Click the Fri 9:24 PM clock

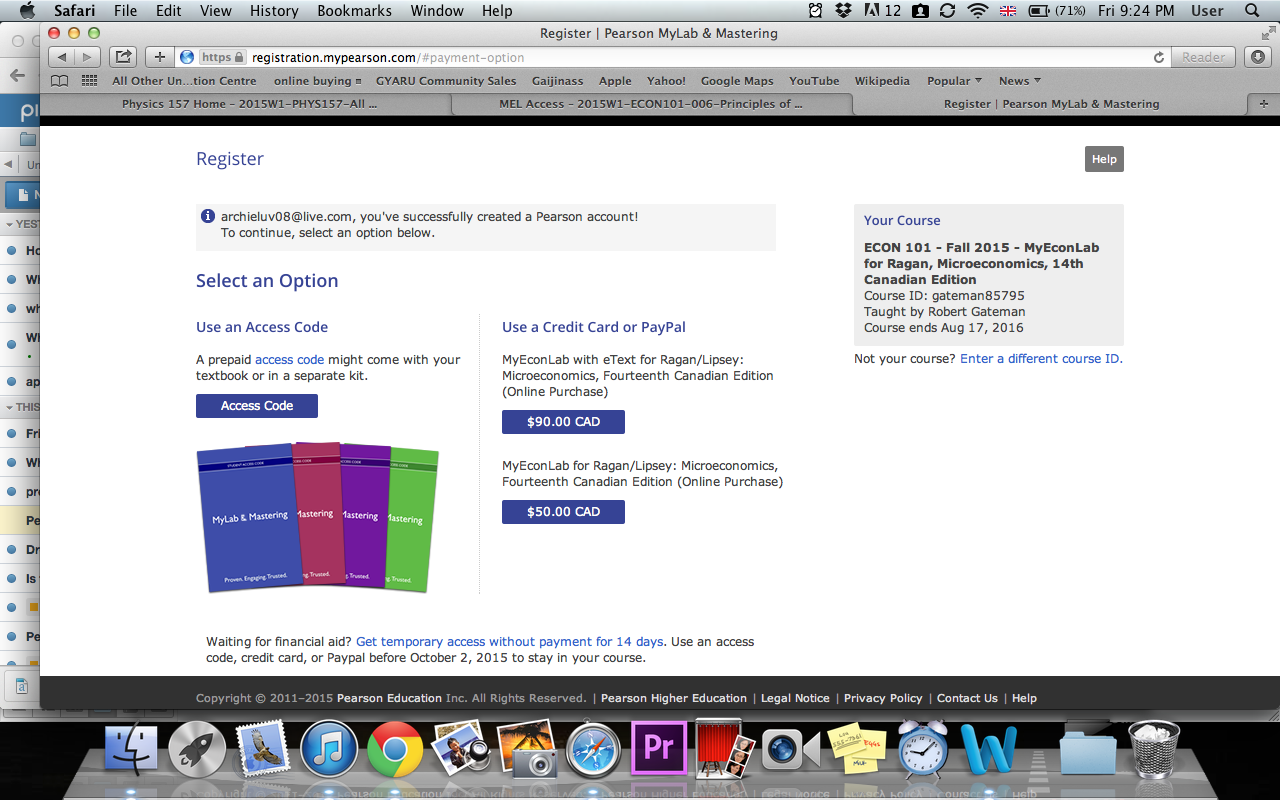[1136, 11]
